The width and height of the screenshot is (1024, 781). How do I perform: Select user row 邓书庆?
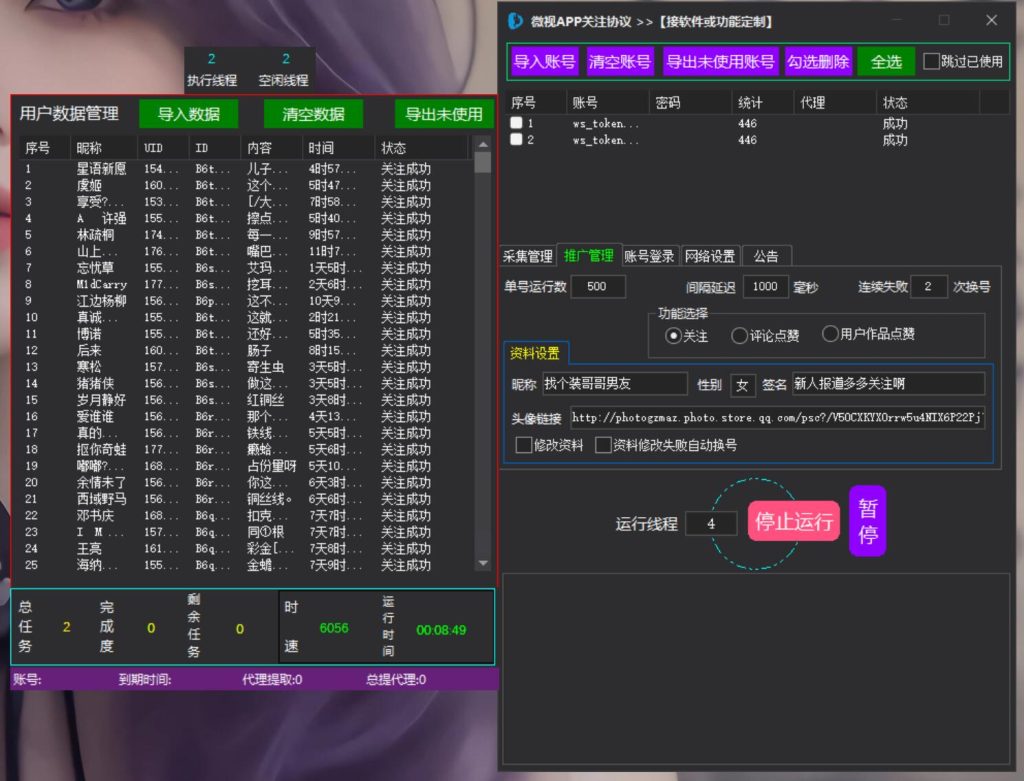(245, 515)
